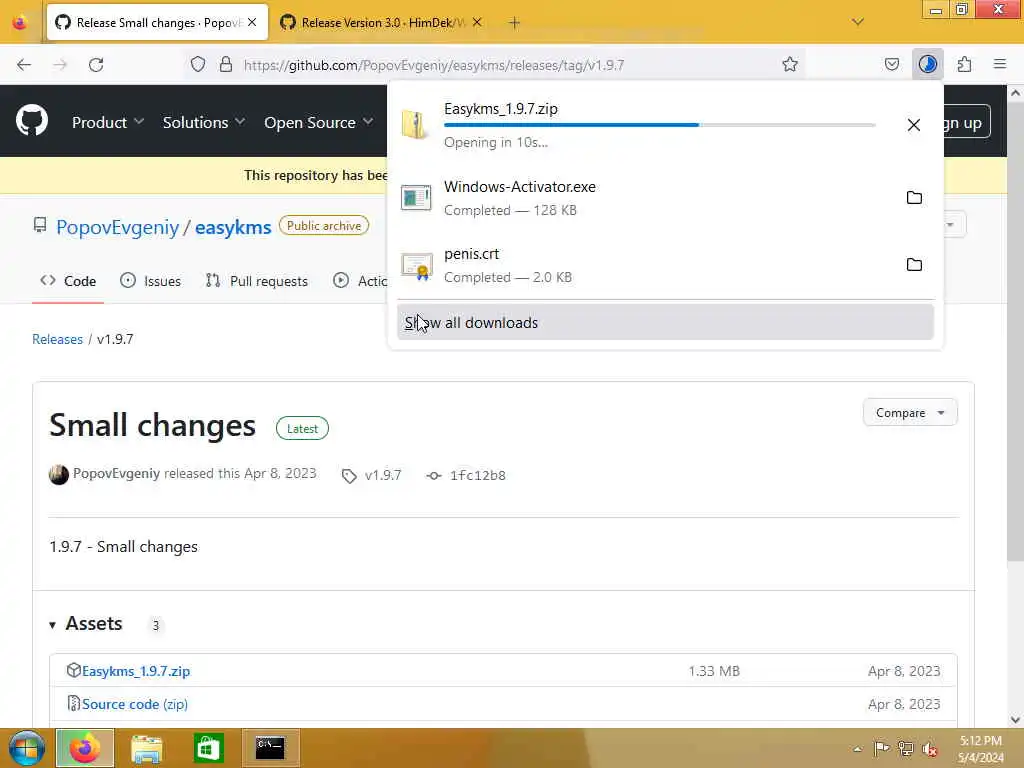Show penis.crt in its folder

914,264
